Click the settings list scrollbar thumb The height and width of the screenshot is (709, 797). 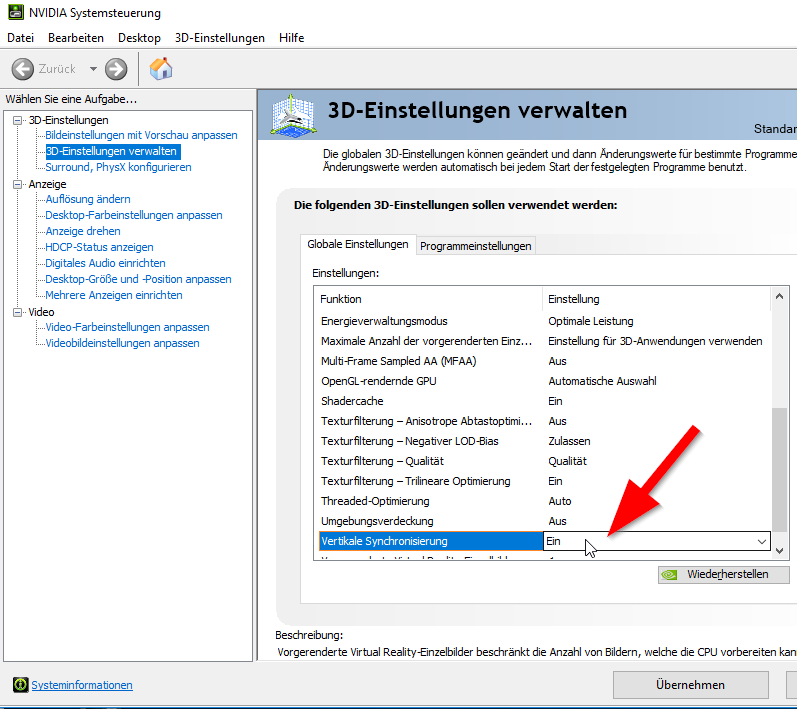(779, 470)
